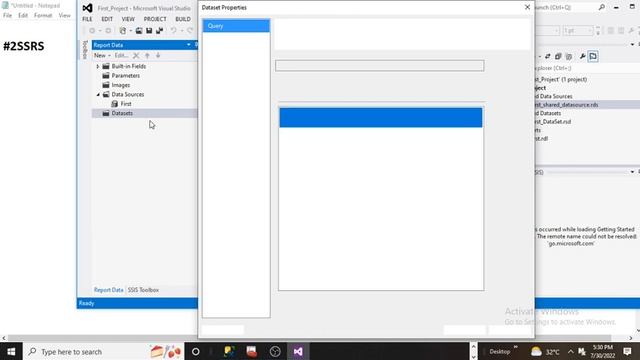This screenshot has width=640, height=360.
Task: Select the Built-in Fields folder
Action: (x=129, y=66)
